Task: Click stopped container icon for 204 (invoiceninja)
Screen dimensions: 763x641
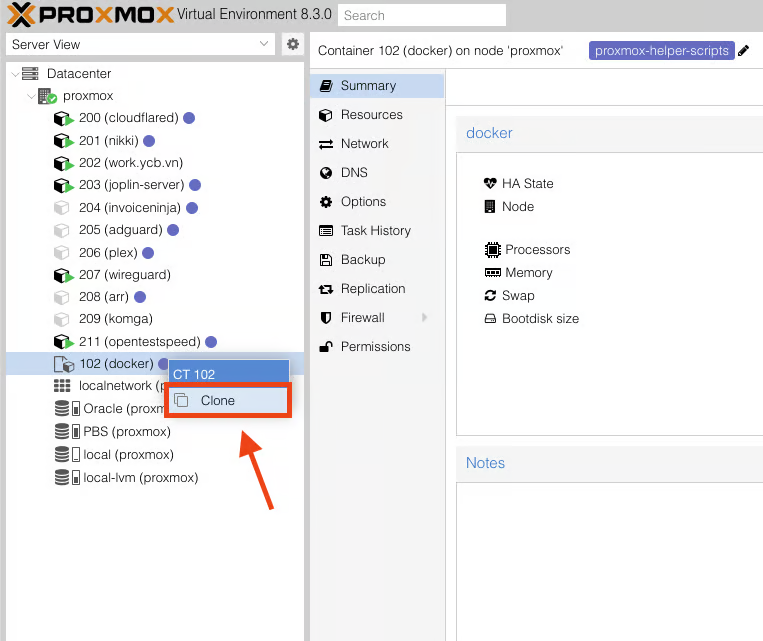Action: click(x=61, y=208)
